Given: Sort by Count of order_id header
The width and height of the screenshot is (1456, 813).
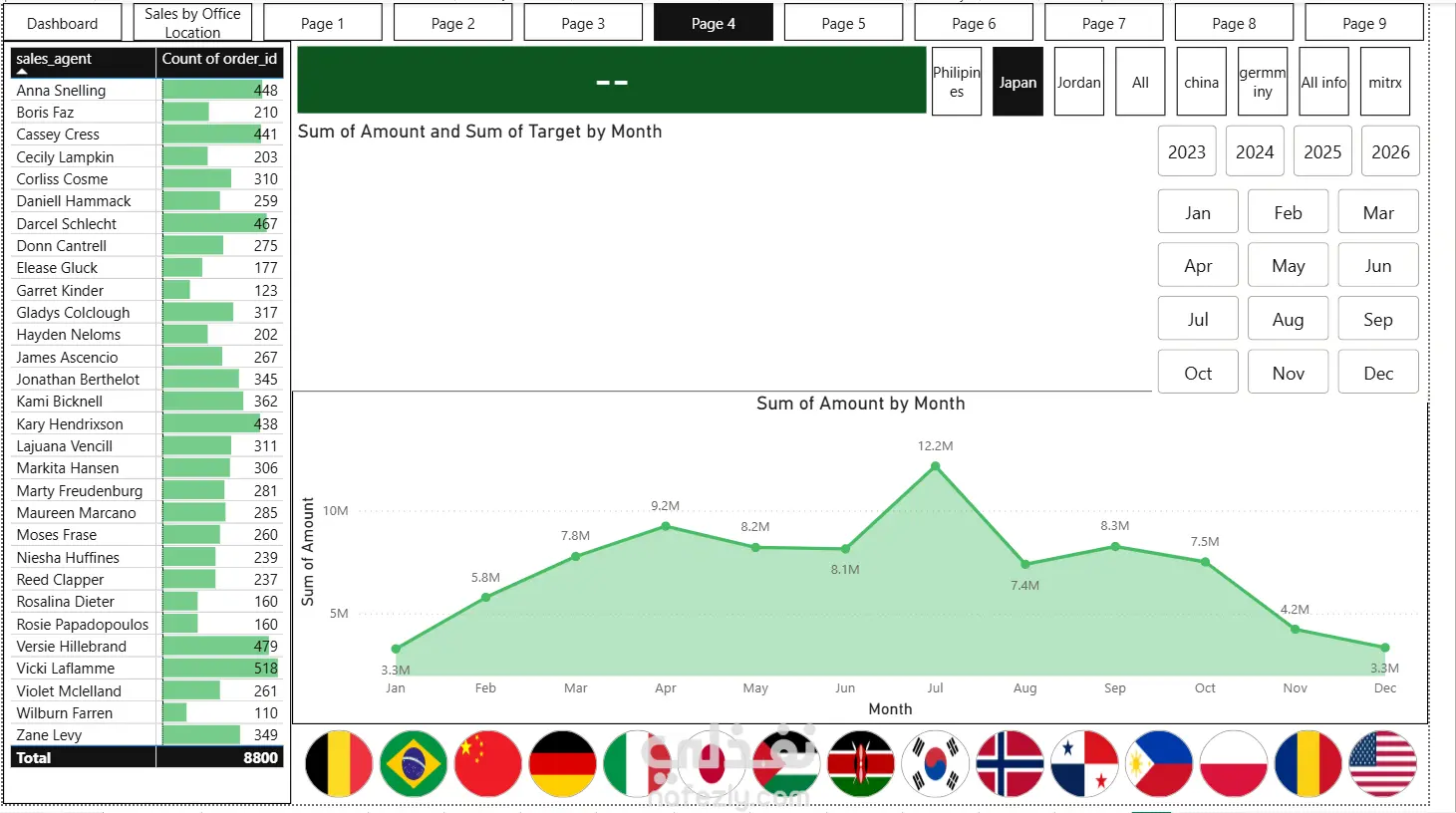Looking at the screenshot, I should 220,61.
